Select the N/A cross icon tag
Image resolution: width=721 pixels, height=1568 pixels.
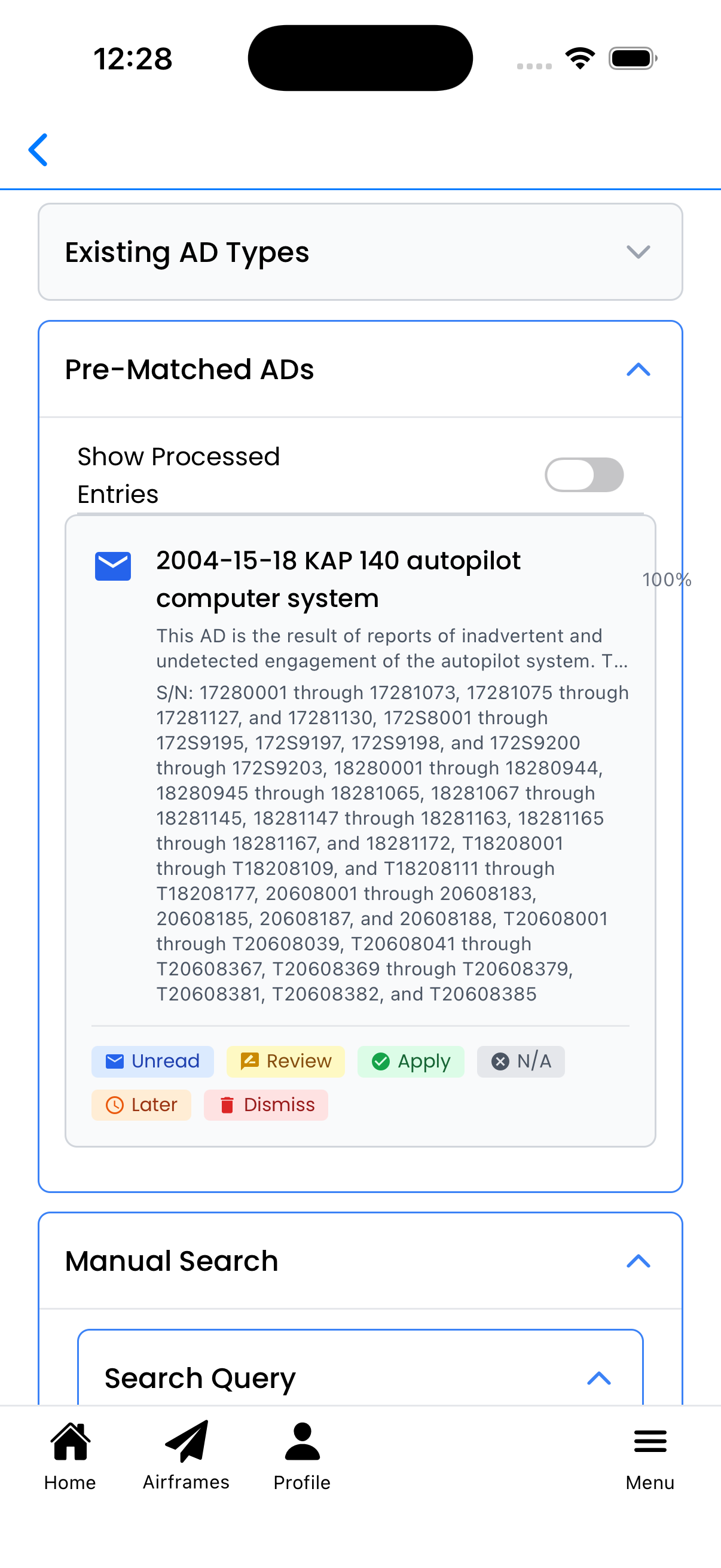coord(501,1061)
